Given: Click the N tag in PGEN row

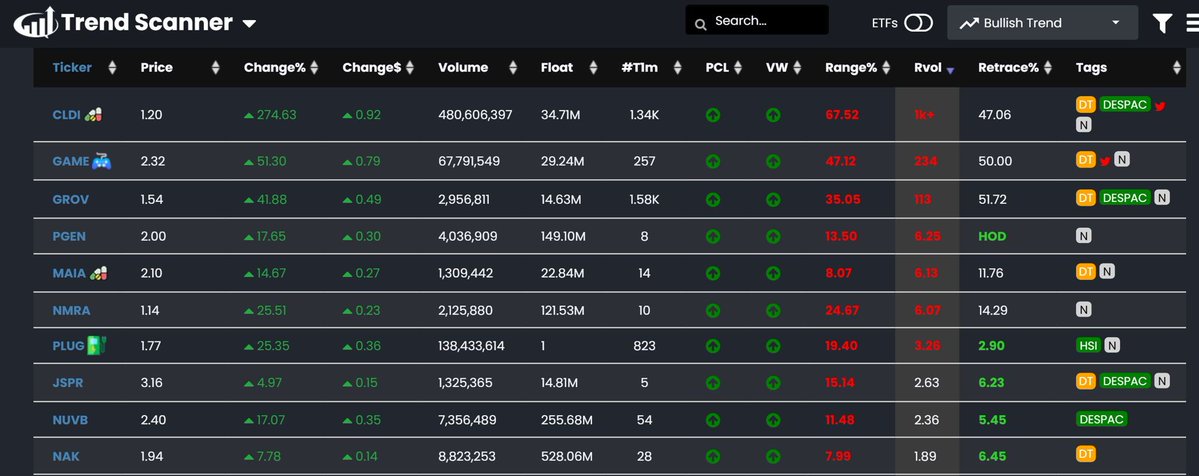Looking at the screenshot, I should coord(1084,236).
